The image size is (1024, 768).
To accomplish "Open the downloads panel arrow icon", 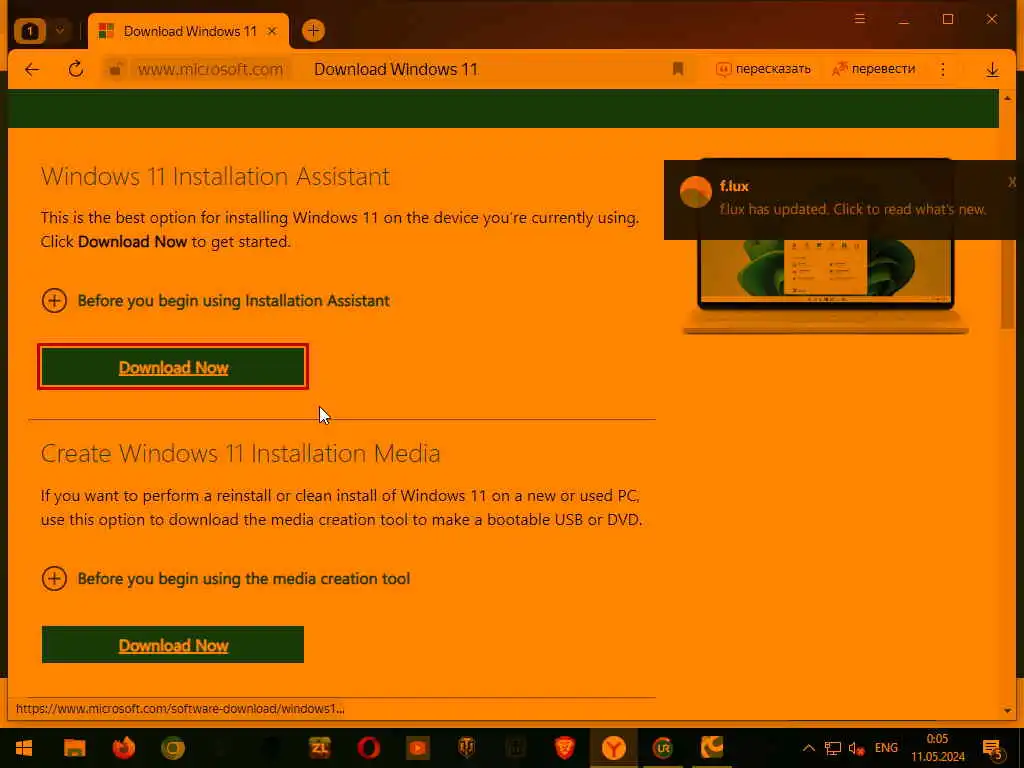I will [992, 69].
